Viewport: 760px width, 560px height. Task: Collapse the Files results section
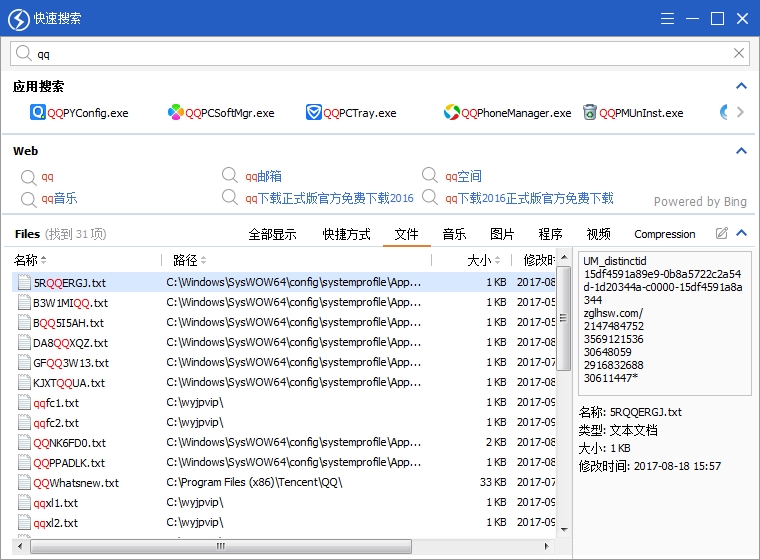click(x=741, y=234)
